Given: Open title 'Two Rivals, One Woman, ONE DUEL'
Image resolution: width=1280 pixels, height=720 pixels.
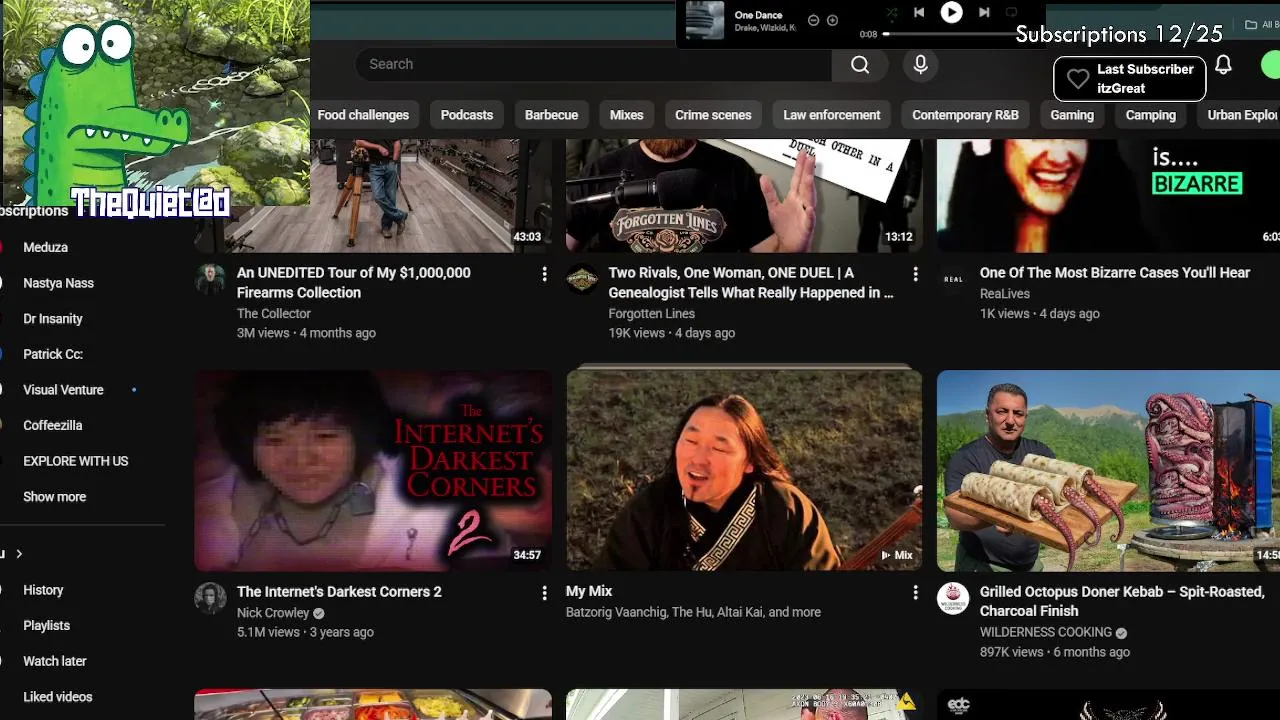Looking at the screenshot, I should click(x=750, y=282).
